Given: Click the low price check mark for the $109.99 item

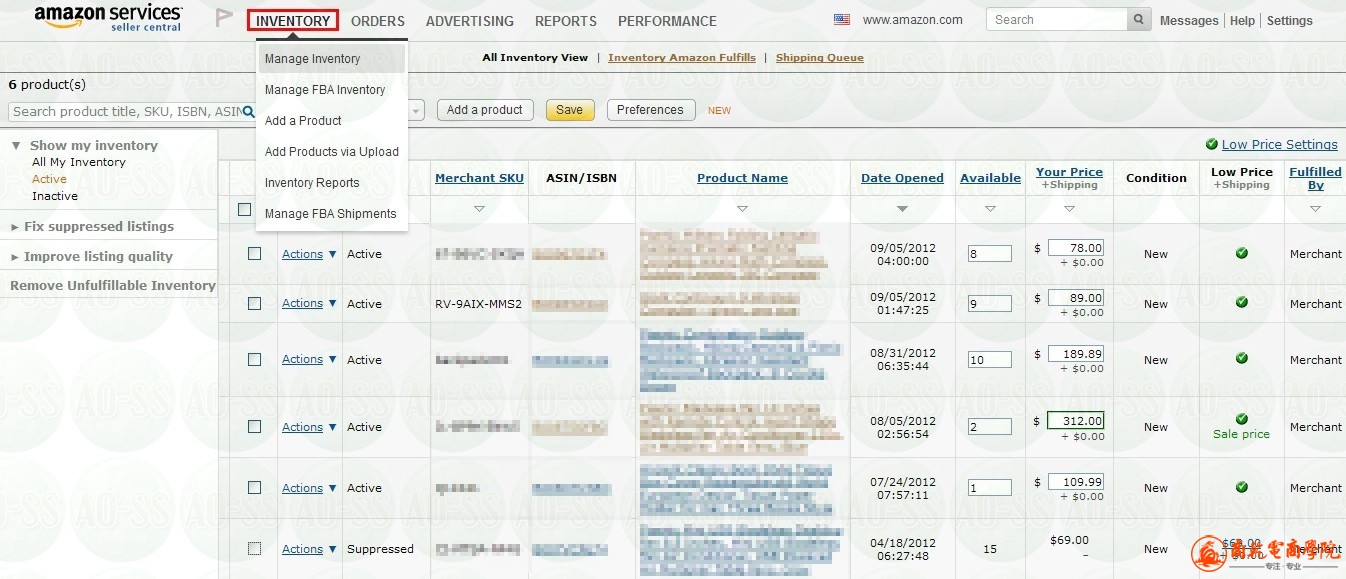Looking at the screenshot, I should point(1242,487).
